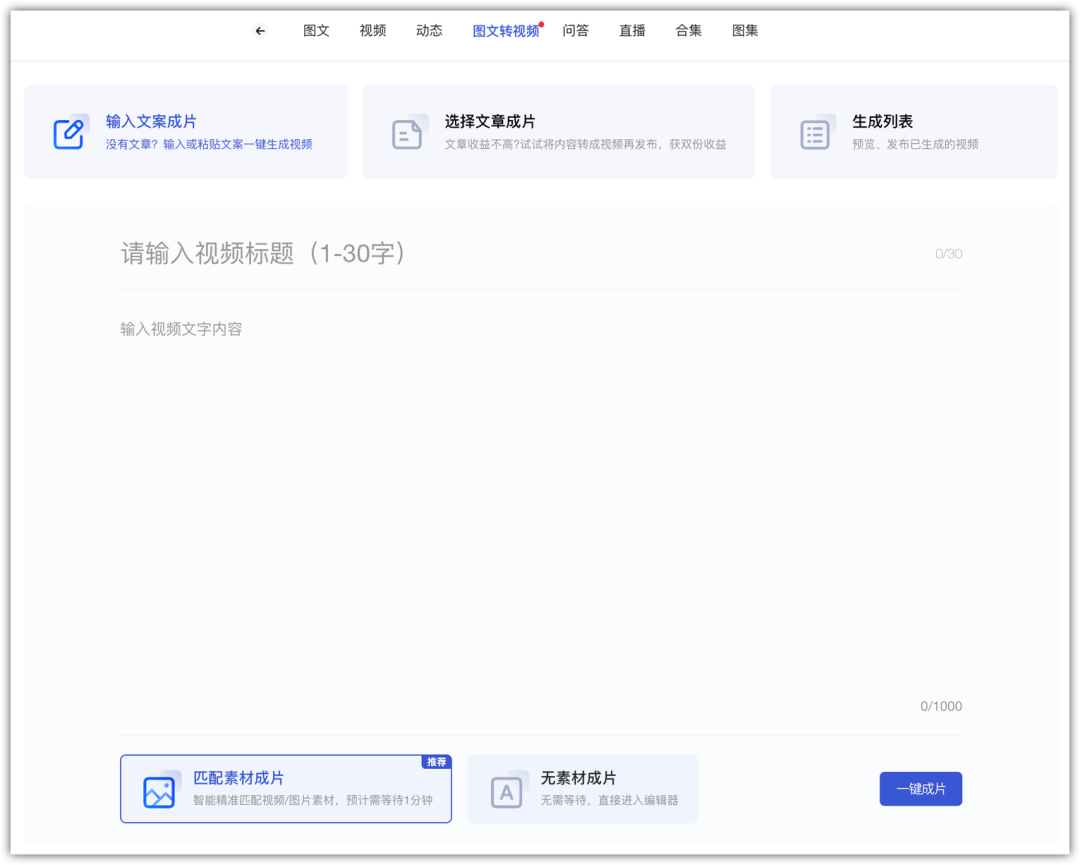
Task: Click the 推荐 badge on 匹配素材成片
Action: tap(437, 762)
